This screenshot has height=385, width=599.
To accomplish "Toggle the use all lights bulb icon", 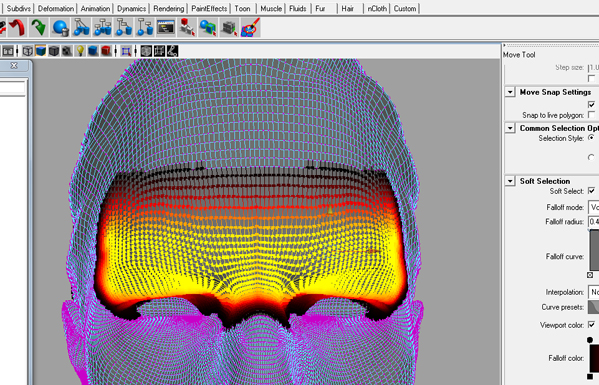I will pyautogui.click(x=80, y=51).
